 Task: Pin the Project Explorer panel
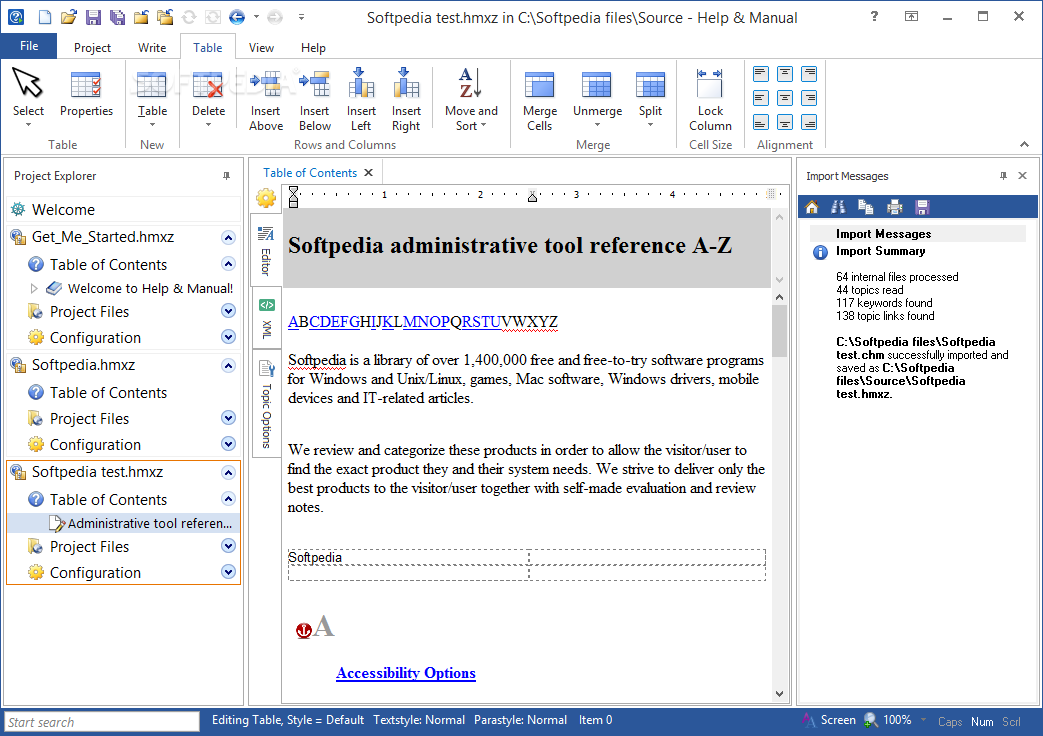tap(226, 176)
